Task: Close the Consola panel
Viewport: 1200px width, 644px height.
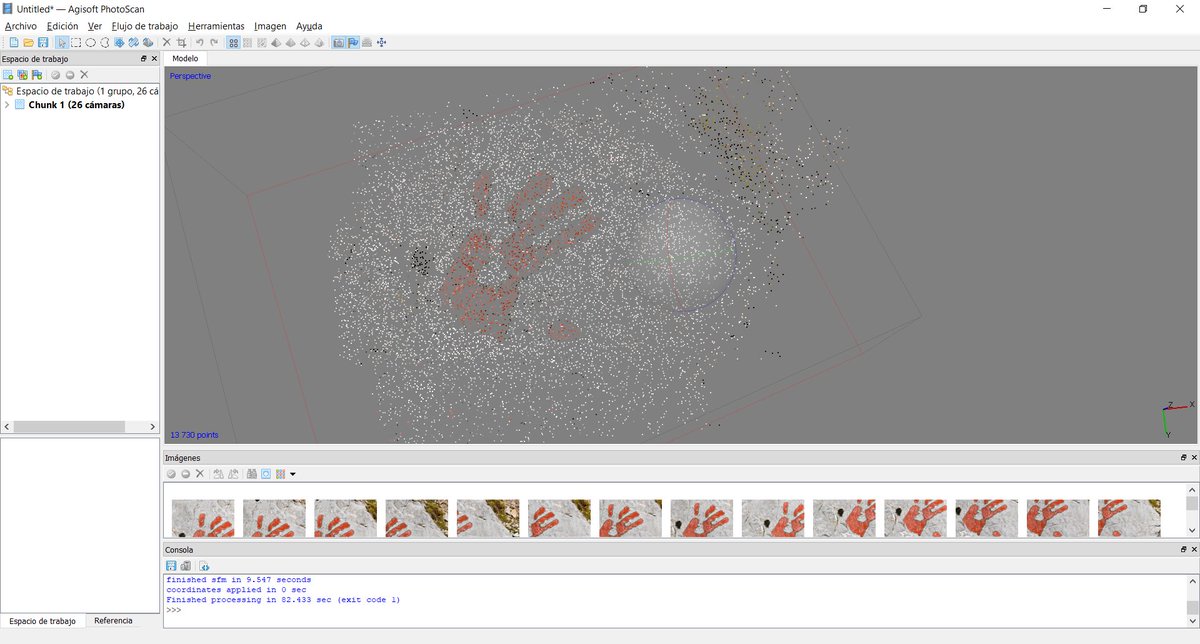Action: (x=1194, y=550)
